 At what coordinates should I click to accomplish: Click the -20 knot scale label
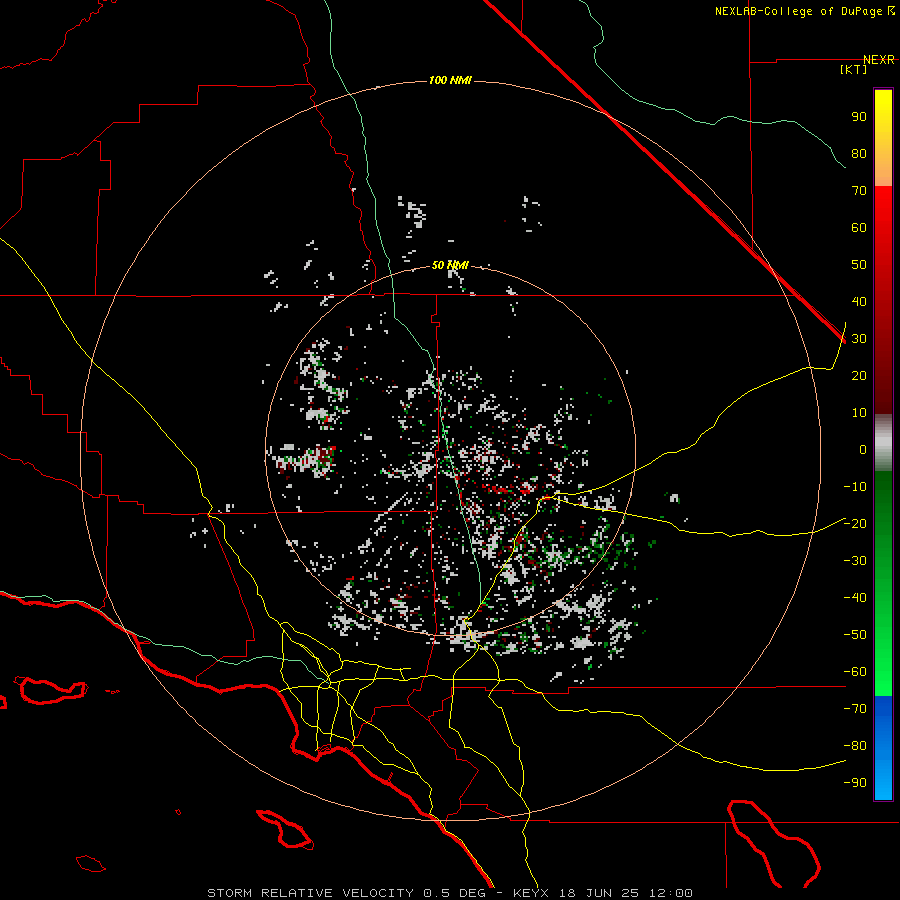pos(855,523)
